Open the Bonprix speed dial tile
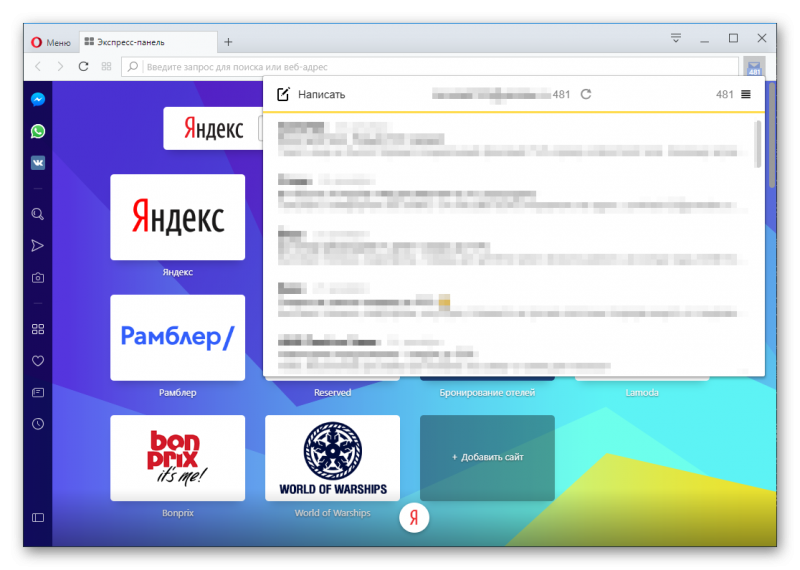The width and height of the screenshot is (800, 570). point(178,458)
